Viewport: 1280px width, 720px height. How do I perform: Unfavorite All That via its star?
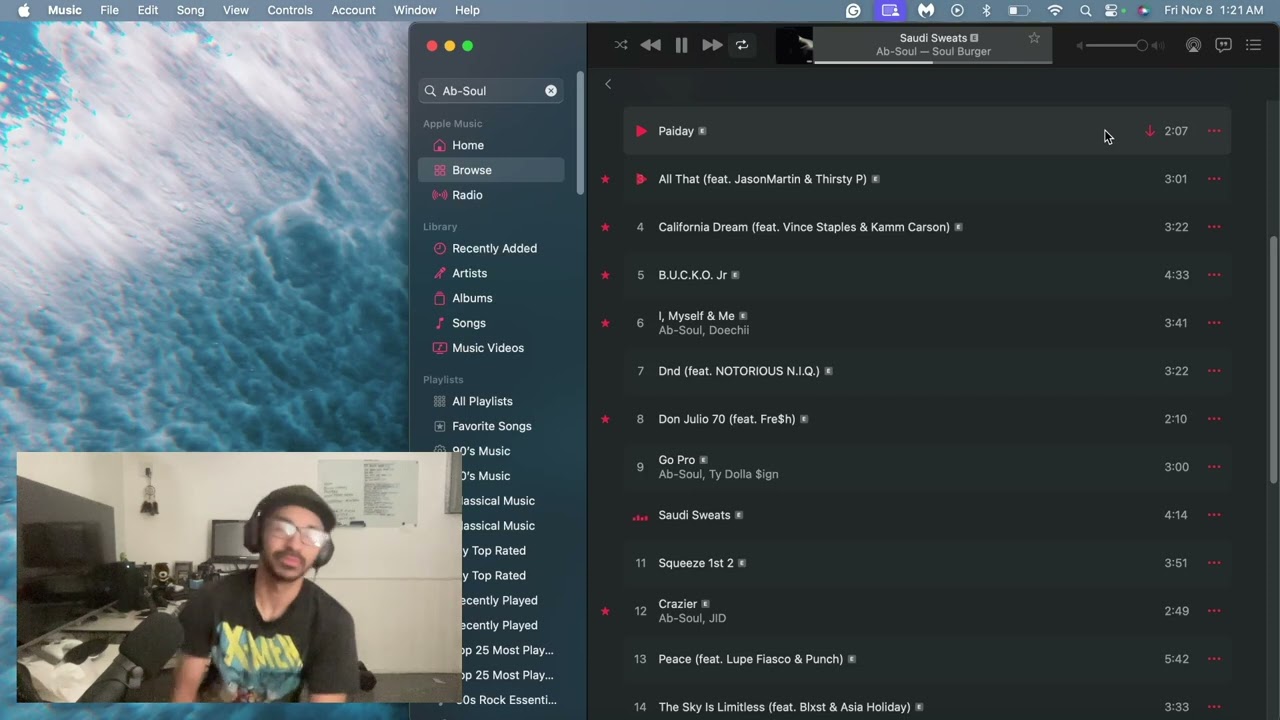click(605, 179)
